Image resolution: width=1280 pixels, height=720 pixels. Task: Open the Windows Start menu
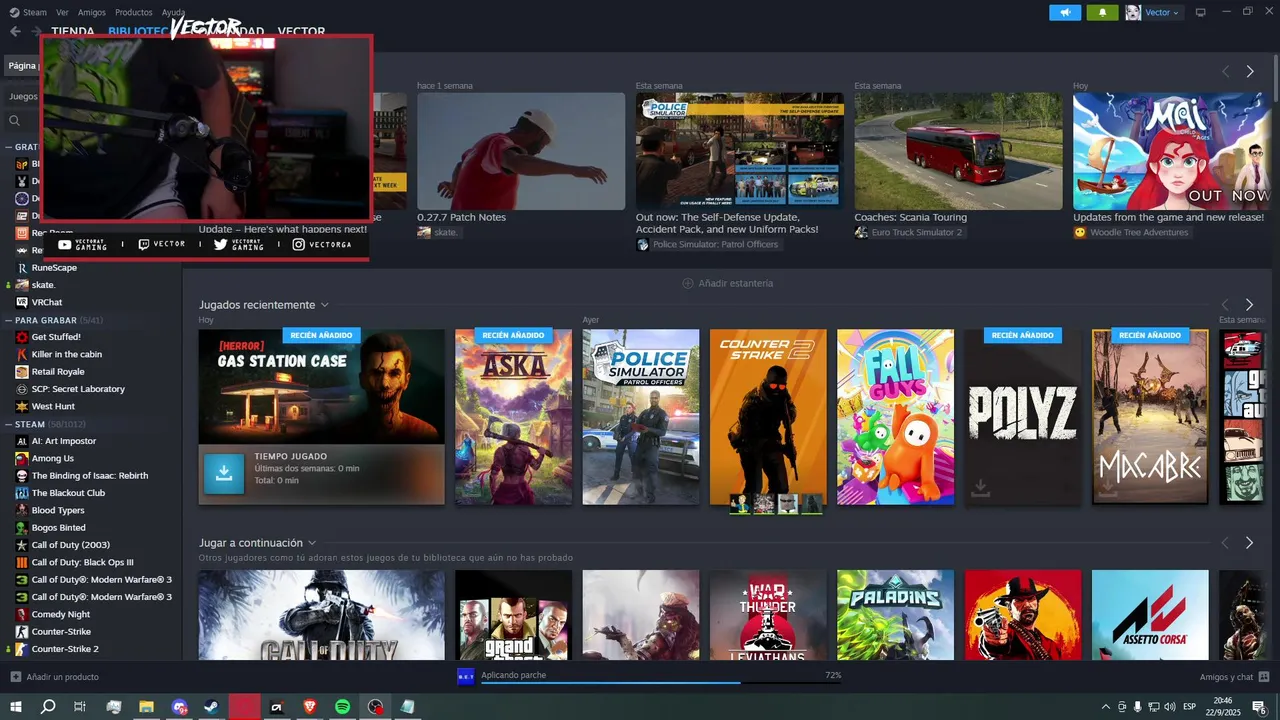coord(15,707)
